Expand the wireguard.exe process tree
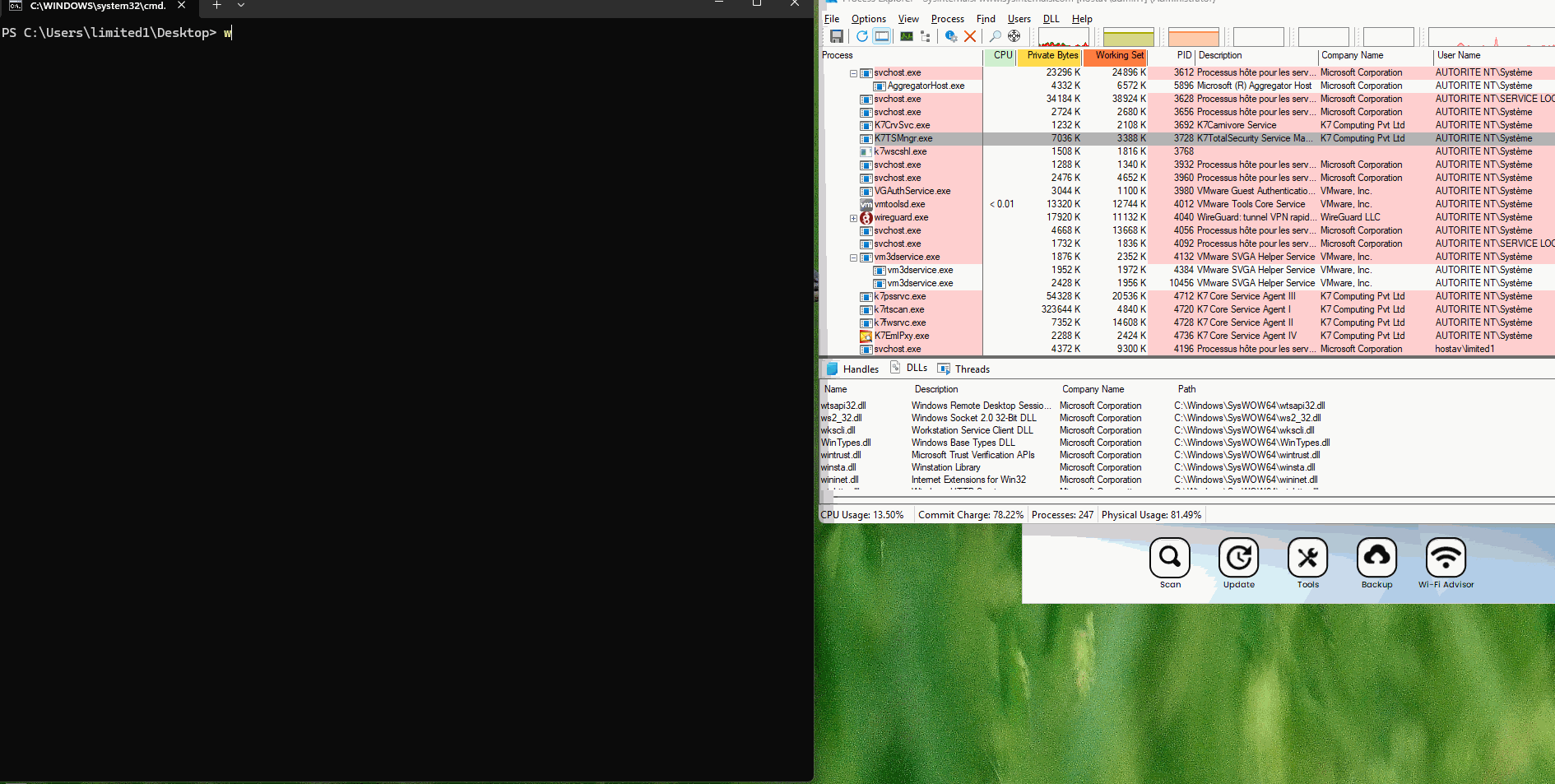 point(853,218)
